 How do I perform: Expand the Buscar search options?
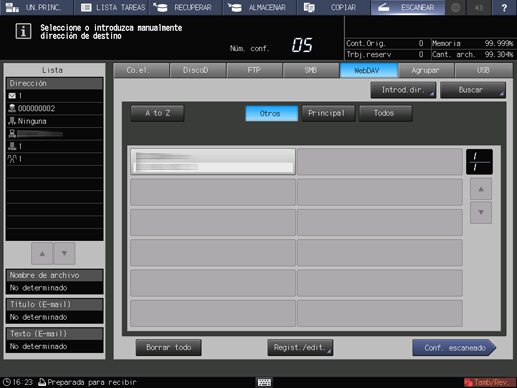click(x=473, y=90)
